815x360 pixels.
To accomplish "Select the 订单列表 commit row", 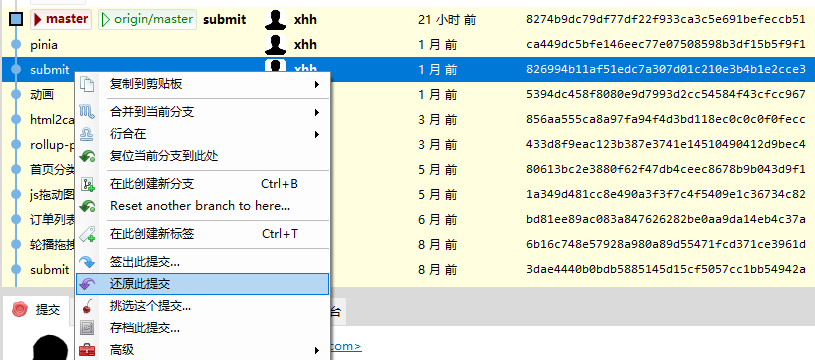I will click(408, 219).
